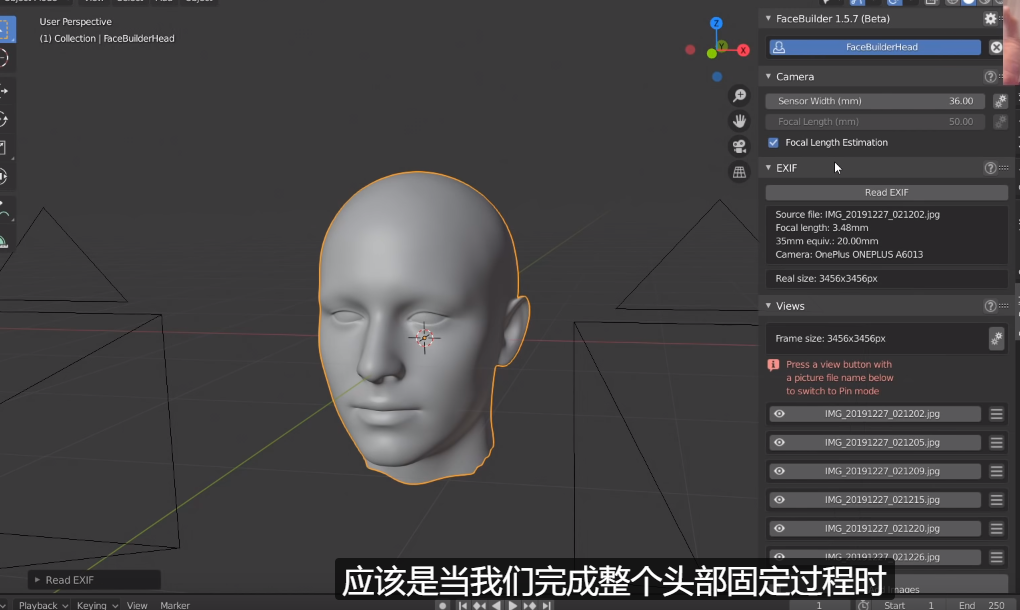Toggle camera view gizmo icon

(x=739, y=146)
